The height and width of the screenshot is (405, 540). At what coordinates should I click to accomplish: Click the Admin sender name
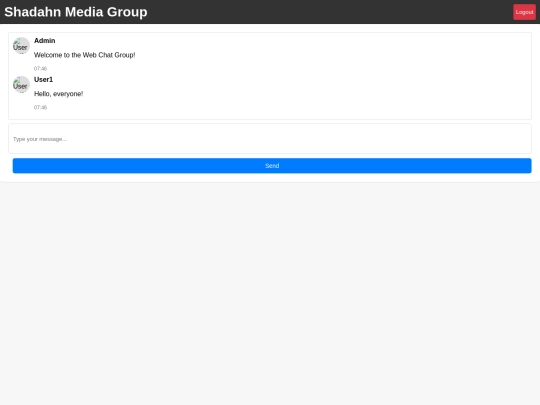pos(44,41)
